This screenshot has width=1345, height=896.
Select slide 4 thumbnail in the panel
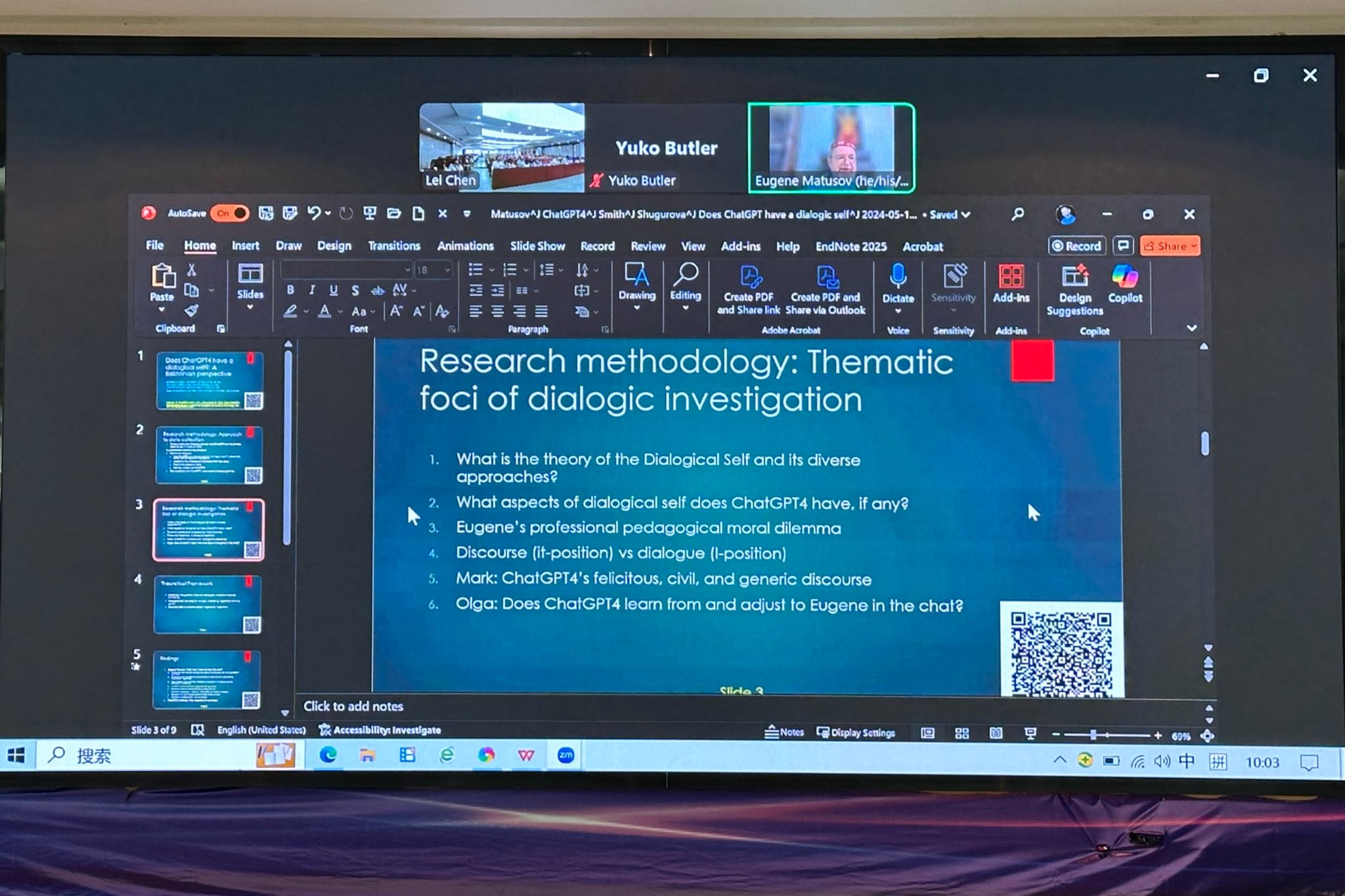click(x=208, y=605)
